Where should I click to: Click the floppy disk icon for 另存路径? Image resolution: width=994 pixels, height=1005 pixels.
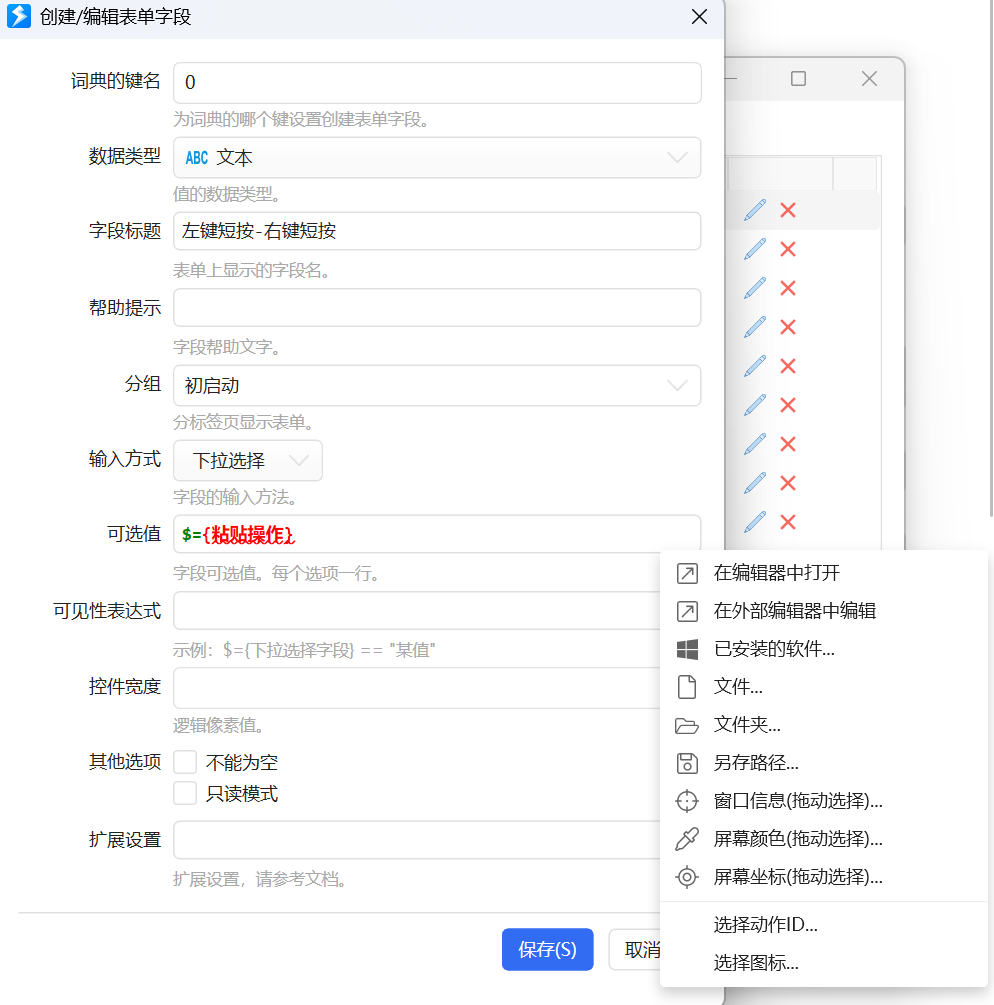(687, 763)
